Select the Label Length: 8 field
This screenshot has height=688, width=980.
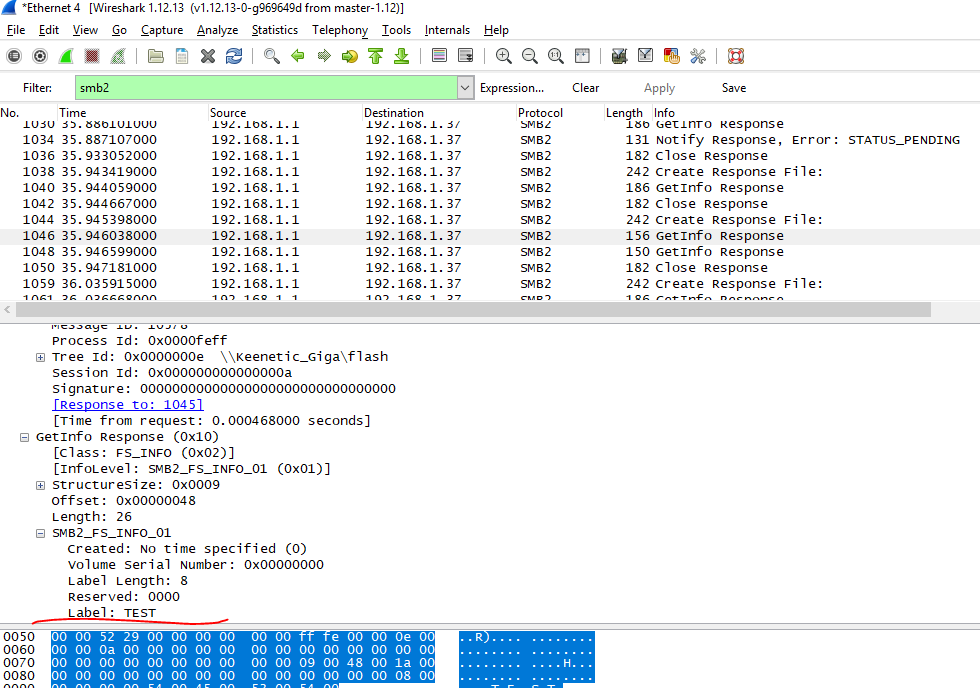[x=128, y=581]
